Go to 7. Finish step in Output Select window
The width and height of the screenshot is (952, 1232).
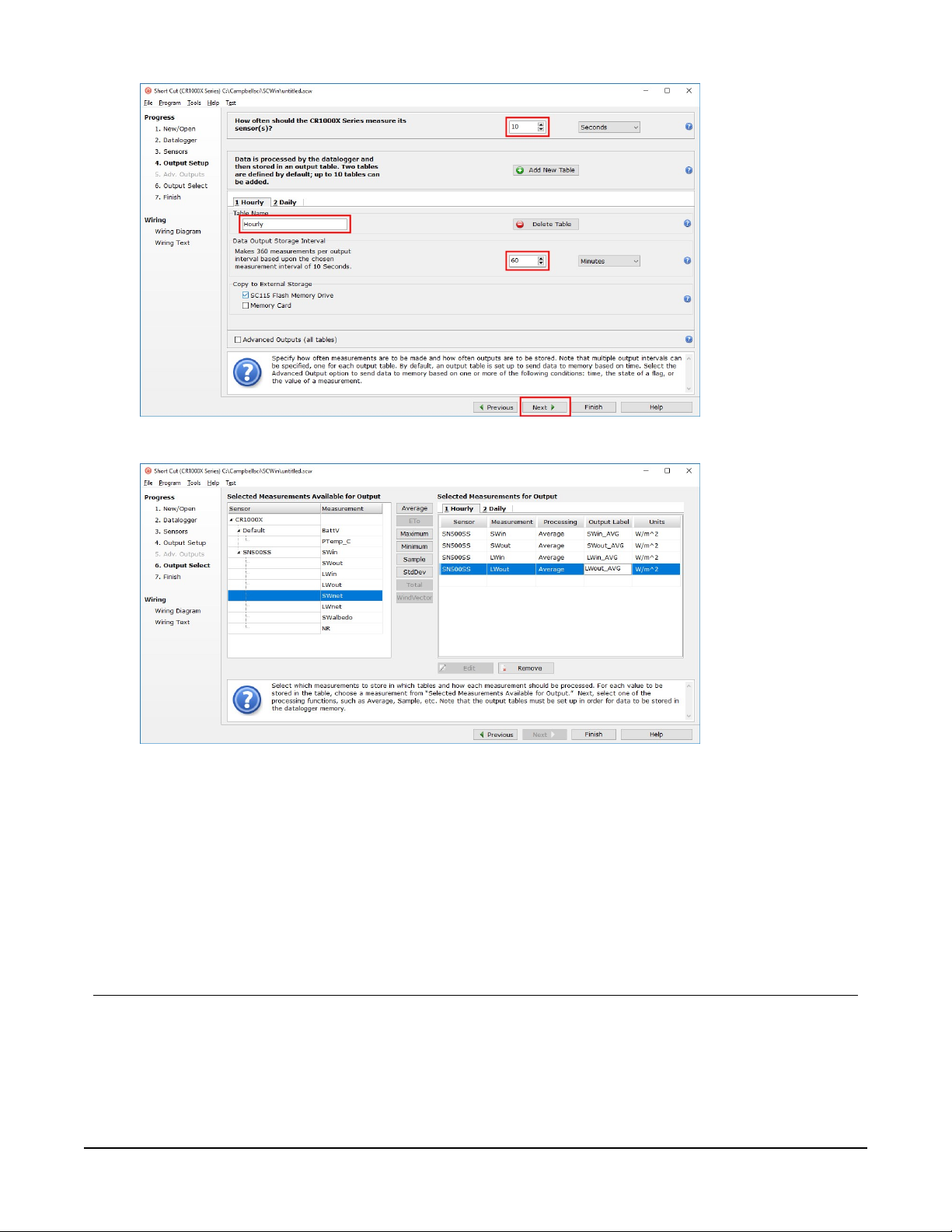pyautogui.click(x=168, y=578)
